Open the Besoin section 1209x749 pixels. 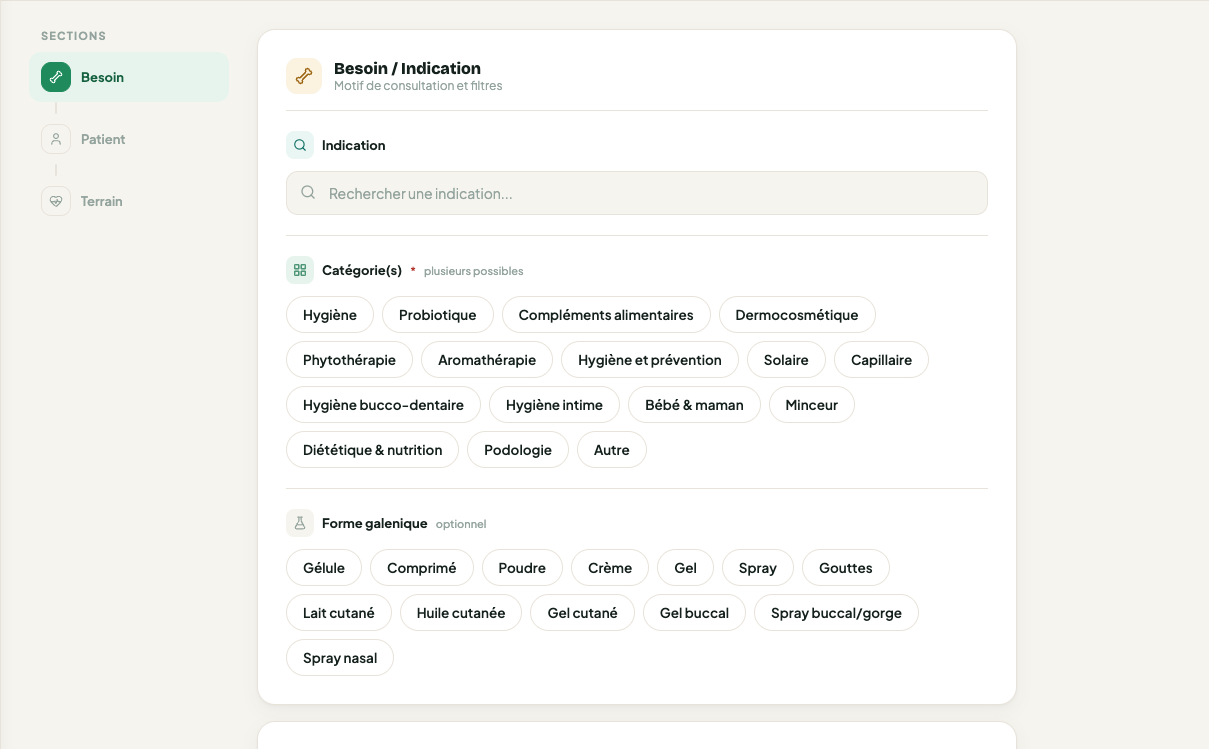point(129,77)
